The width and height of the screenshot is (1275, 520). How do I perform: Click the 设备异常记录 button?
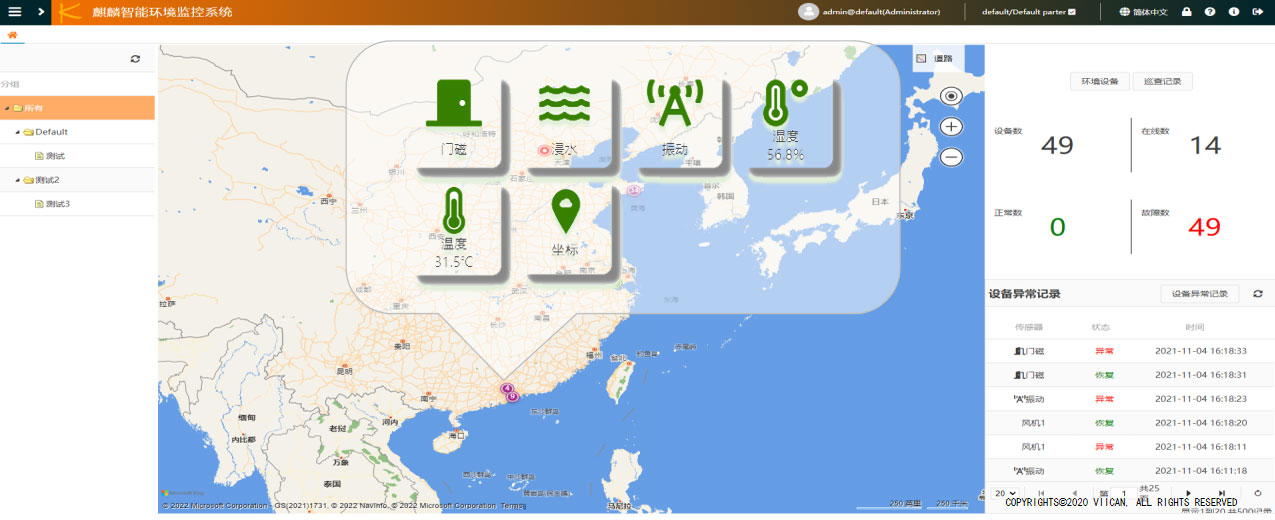(x=1199, y=294)
